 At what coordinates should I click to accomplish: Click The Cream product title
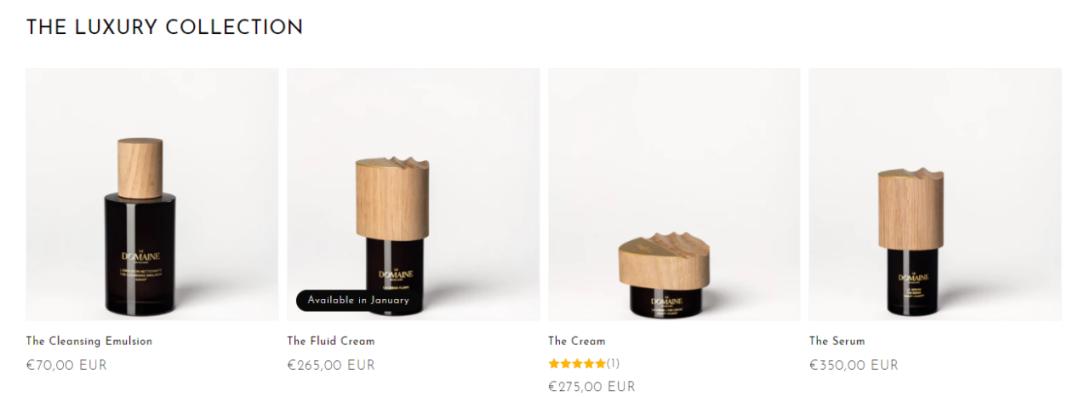click(577, 341)
